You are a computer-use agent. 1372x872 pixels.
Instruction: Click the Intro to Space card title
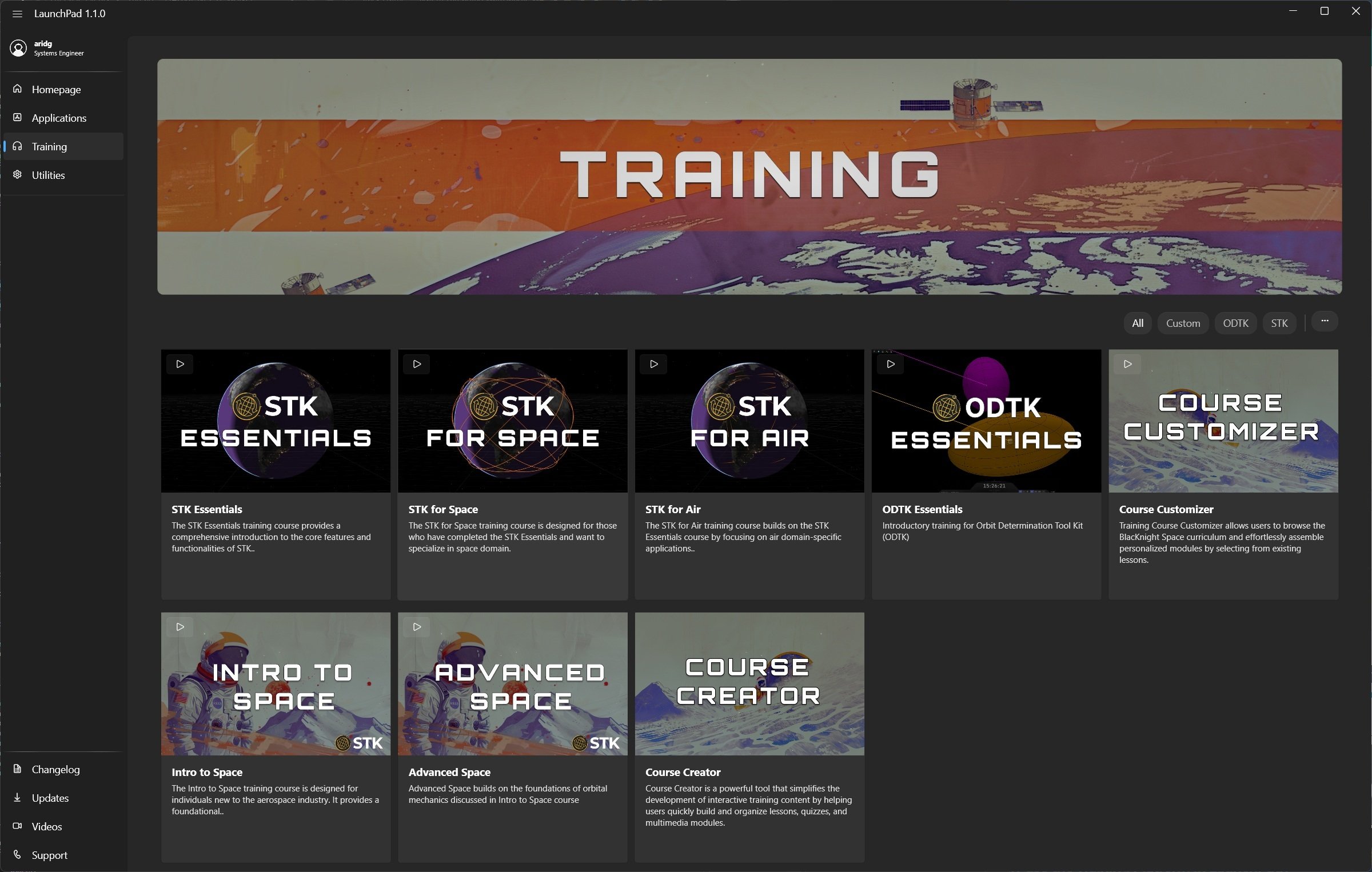(207, 772)
